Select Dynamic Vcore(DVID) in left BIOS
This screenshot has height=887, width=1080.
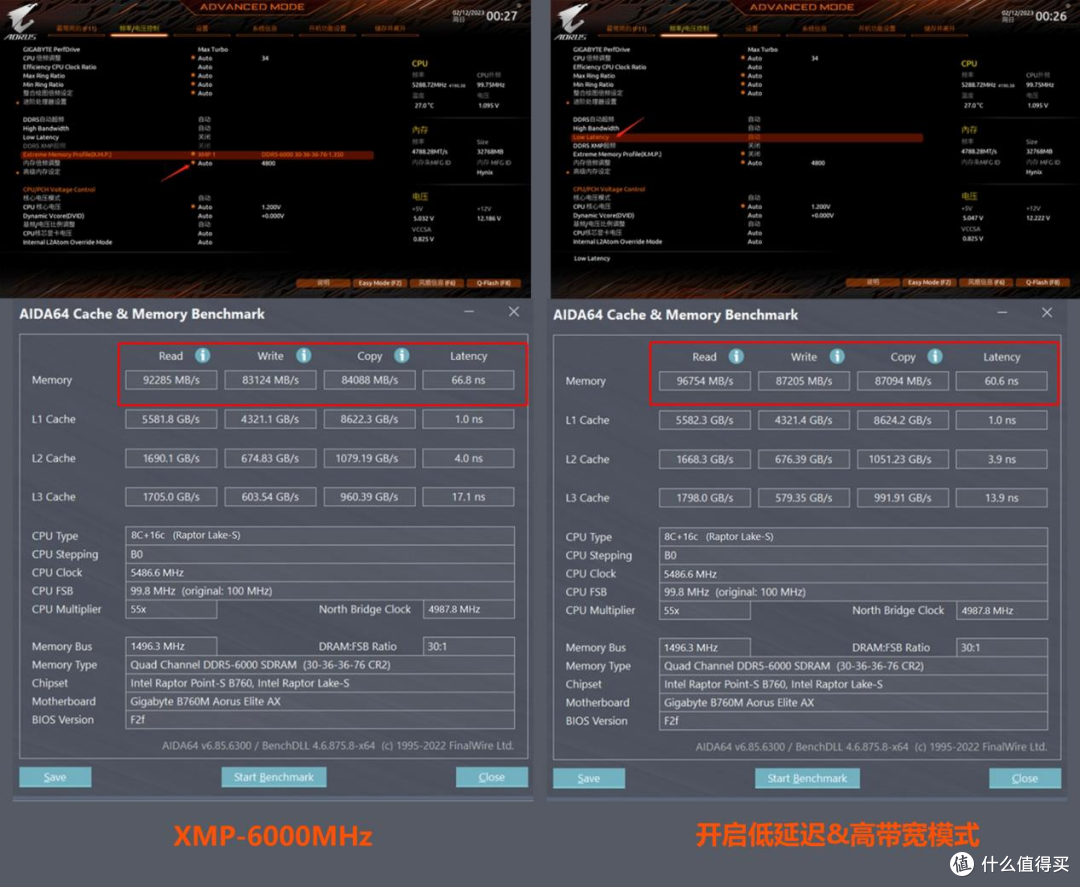click(x=53, y=216)
